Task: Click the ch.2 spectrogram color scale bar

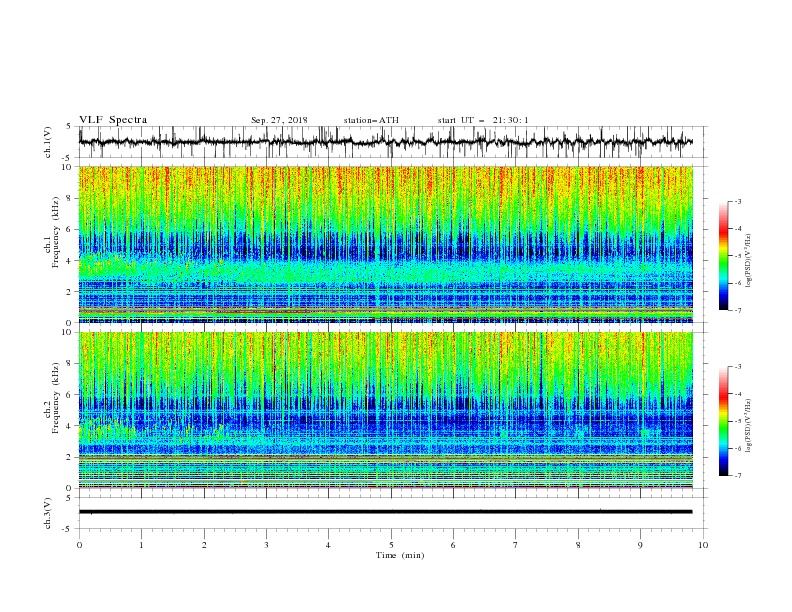Action: coord(723,421)
